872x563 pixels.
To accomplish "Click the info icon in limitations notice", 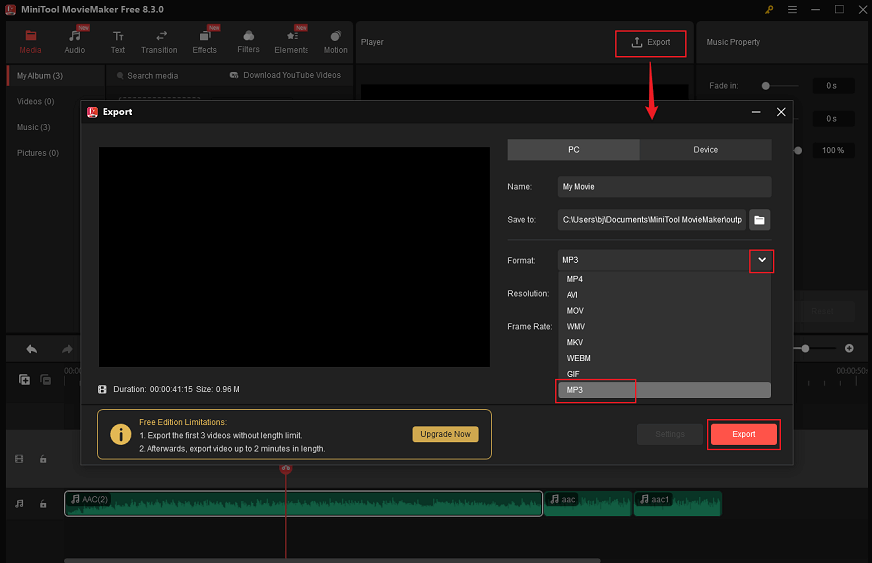I will coord(121,434).
